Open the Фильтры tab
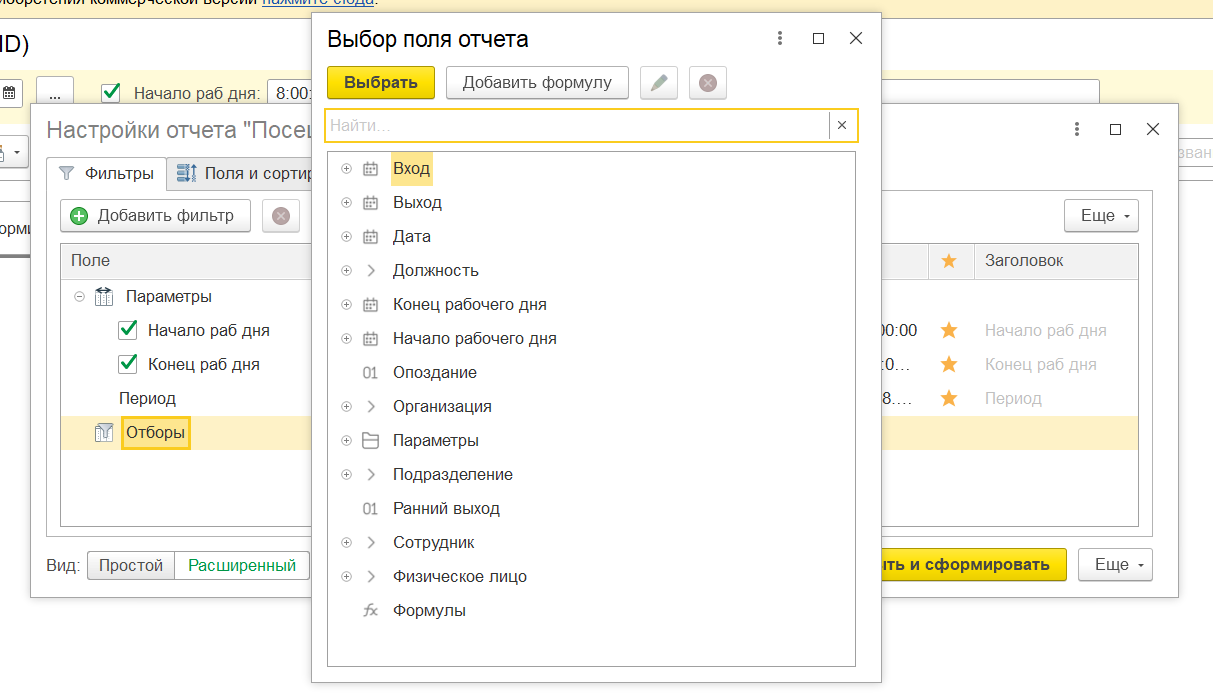The image size is (1213, 697). (x=106, y=173)
